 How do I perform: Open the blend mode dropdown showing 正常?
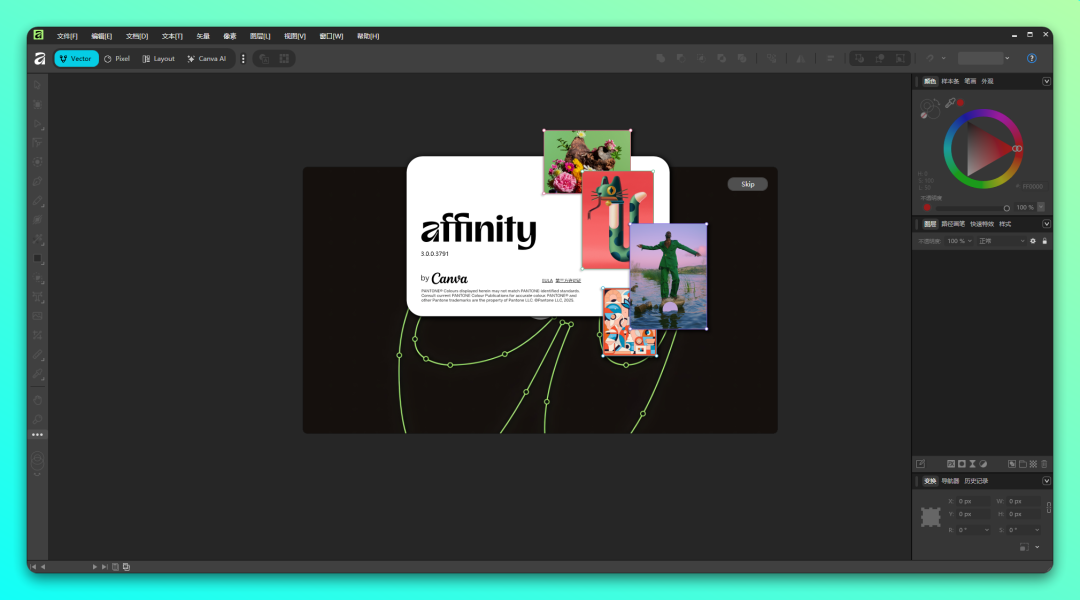coord(1000,240)
